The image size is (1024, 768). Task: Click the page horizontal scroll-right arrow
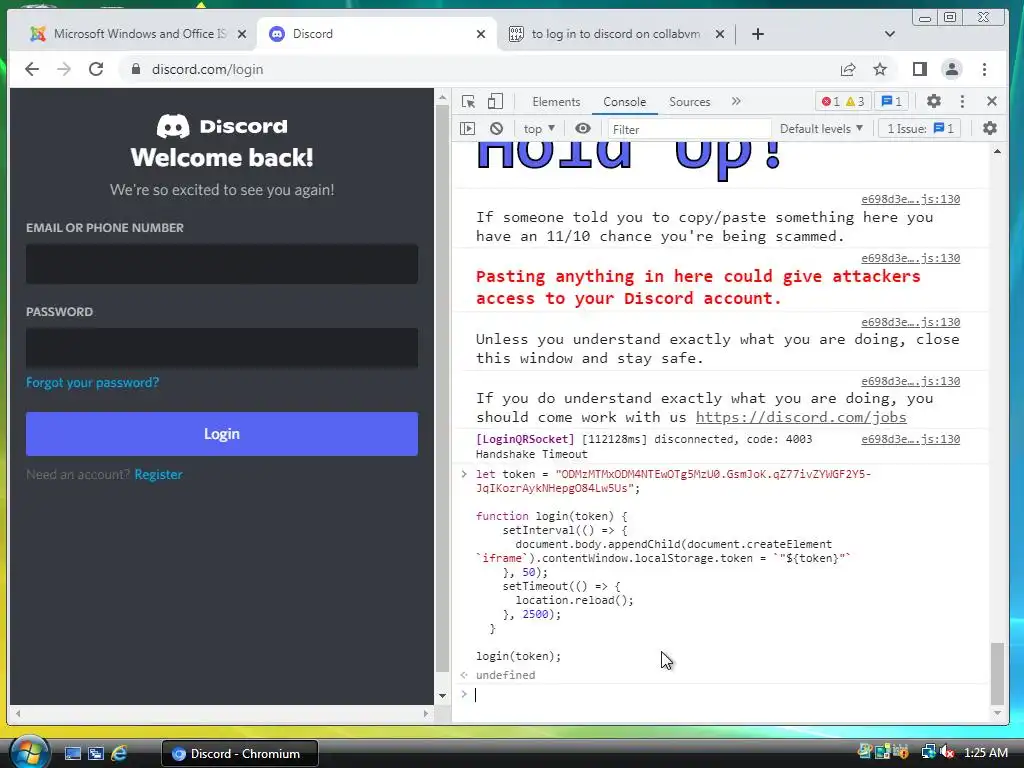[x=426, y=714]
